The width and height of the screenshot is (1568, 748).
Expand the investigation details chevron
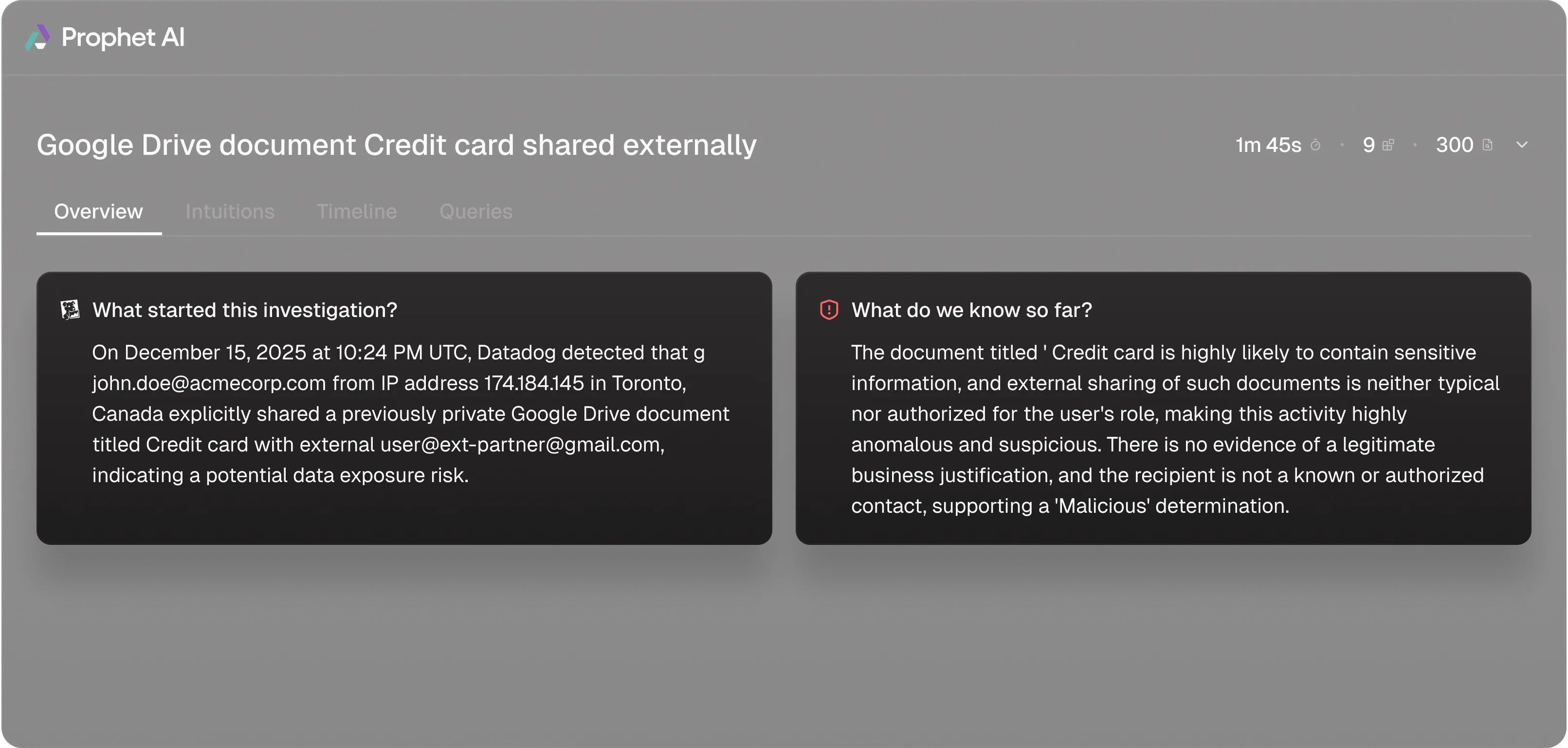(1522, 145)
